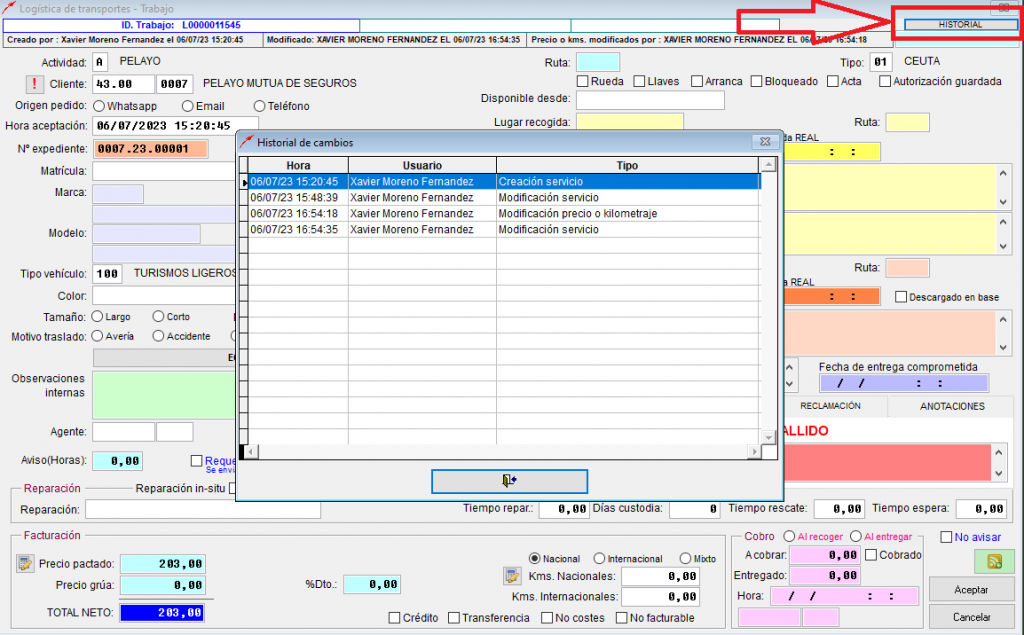Click the exit door icon in Historial dialog
Screen dimensions: 1024x635
click(509, 481)
